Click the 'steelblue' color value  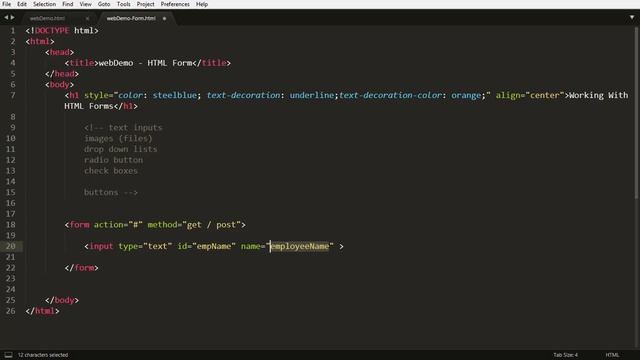(x=174, y=95)
